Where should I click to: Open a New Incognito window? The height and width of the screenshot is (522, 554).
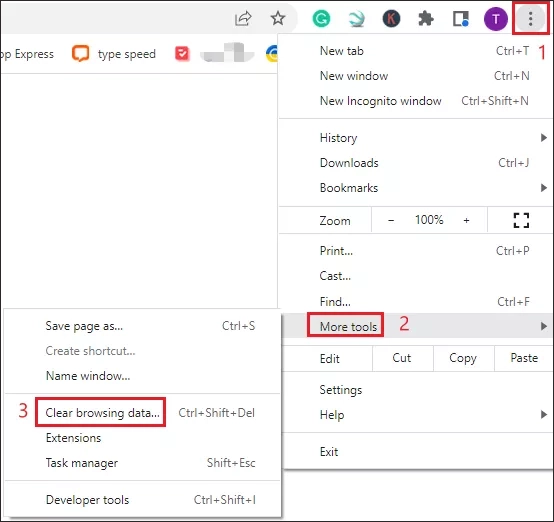coord(416,101)
